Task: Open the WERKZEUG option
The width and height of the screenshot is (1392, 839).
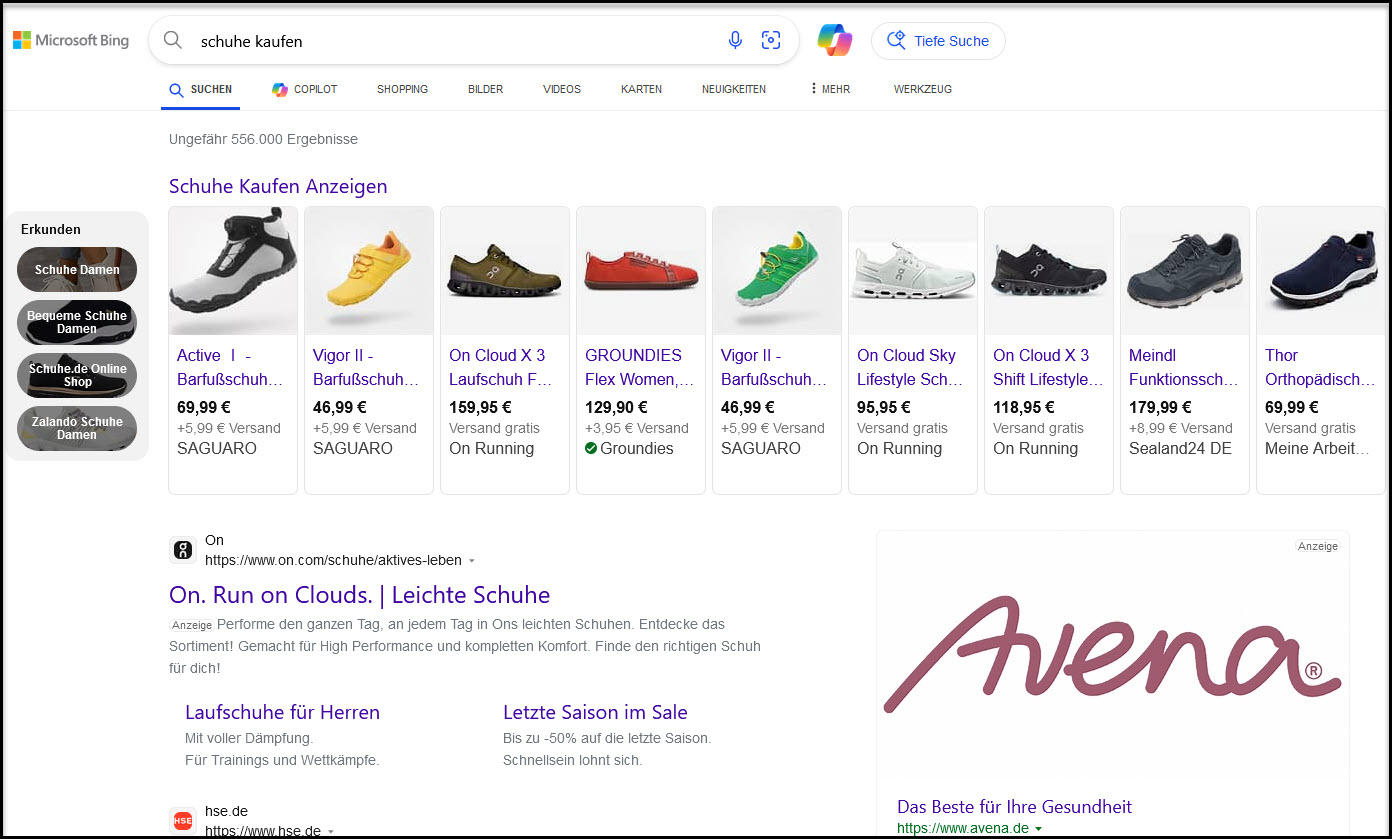Action: point(923,89)
